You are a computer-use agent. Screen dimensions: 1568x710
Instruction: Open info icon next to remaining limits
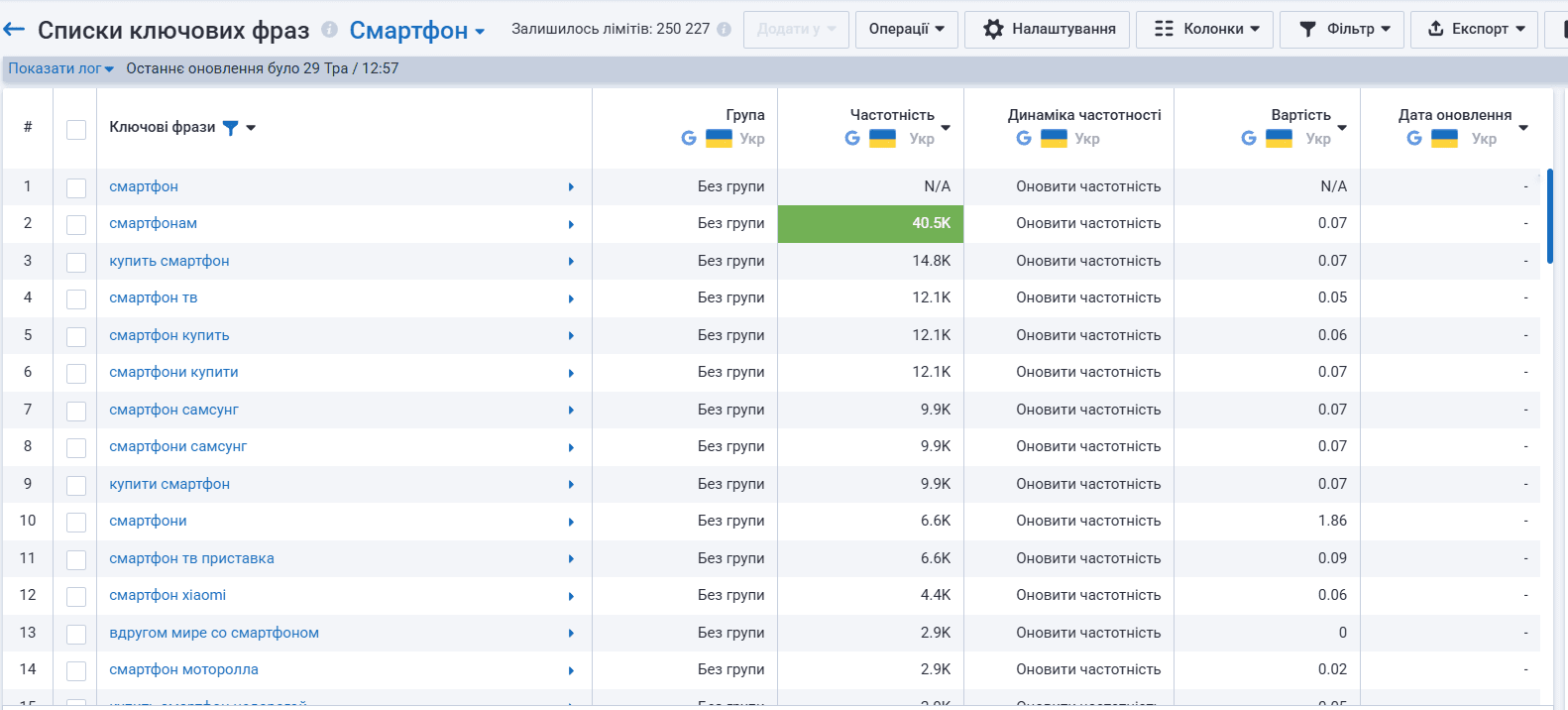[x=724, y=30]
